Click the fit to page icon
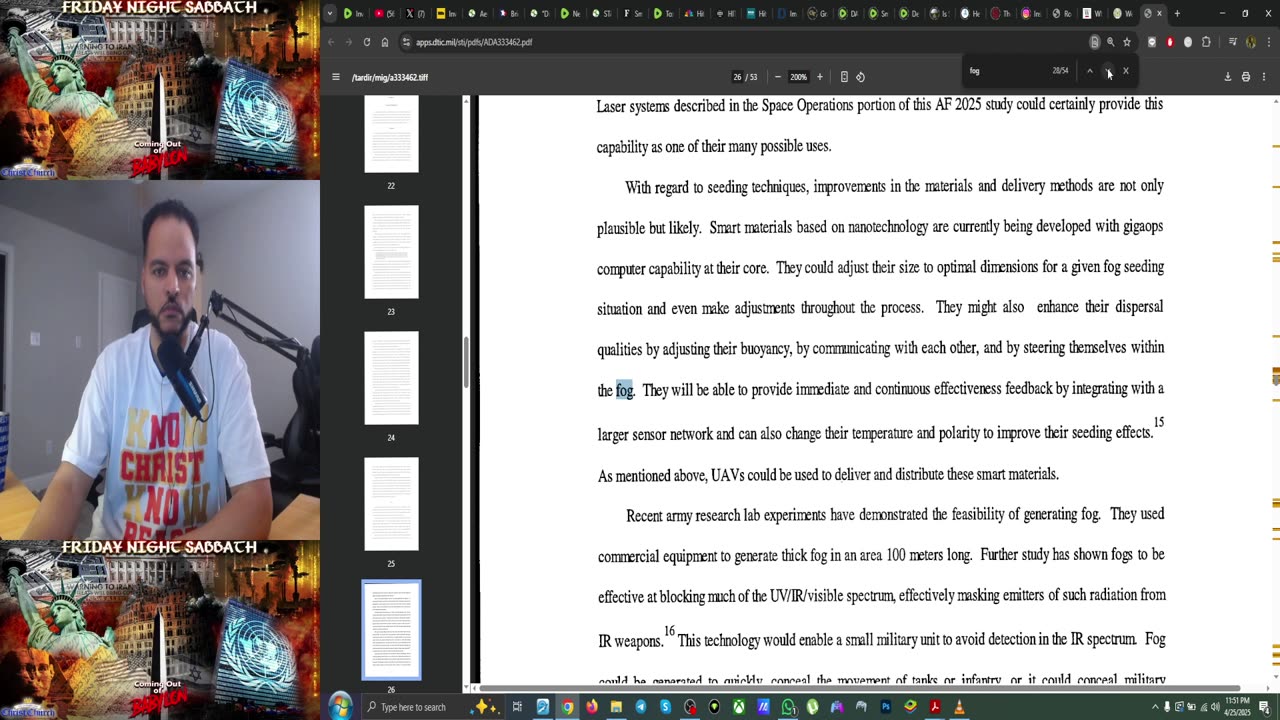 click(844, 77)
